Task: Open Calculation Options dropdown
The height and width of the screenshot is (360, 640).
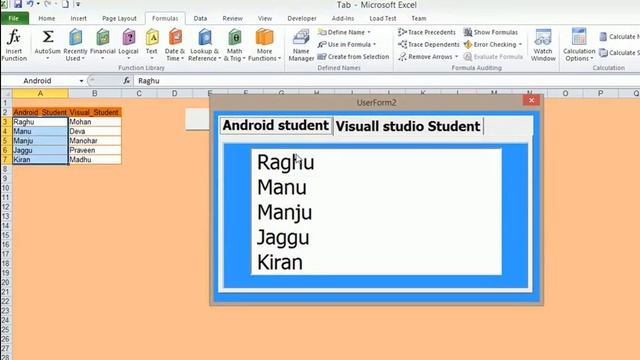Action: tap(579, 45)
